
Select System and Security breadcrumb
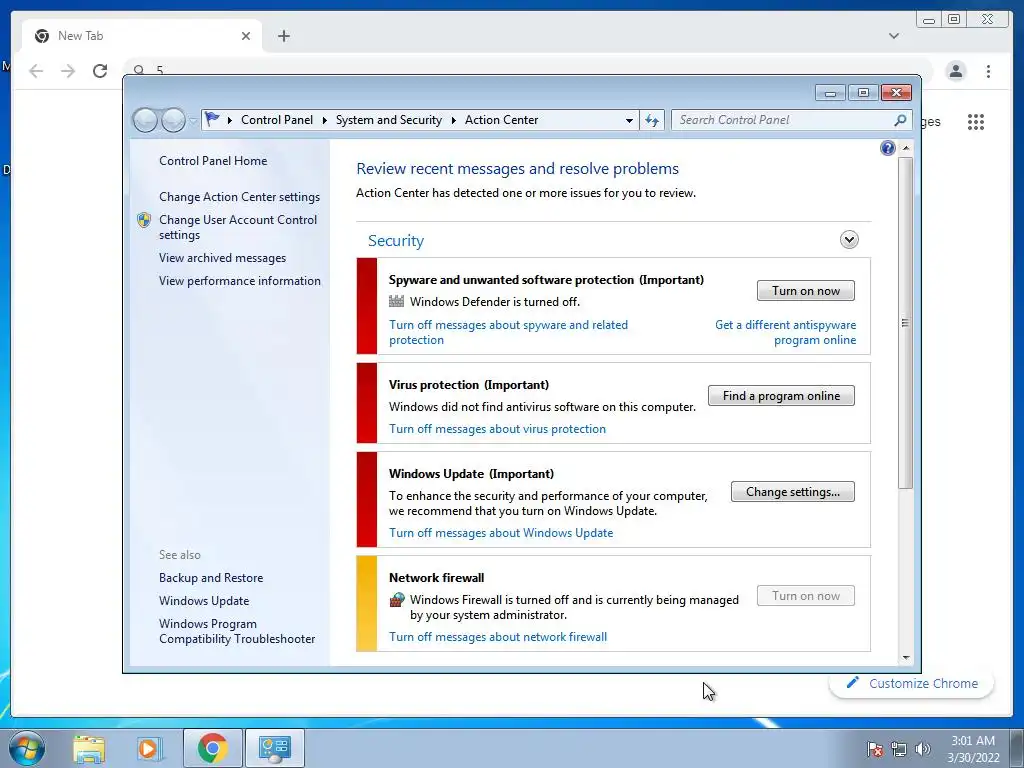coord(389,120)
